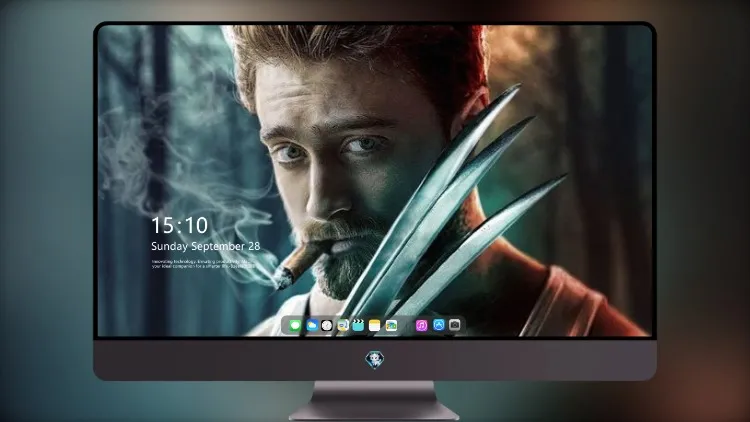
Task: Open the yellow Notes app in the dock
Action: pos(375,326)
